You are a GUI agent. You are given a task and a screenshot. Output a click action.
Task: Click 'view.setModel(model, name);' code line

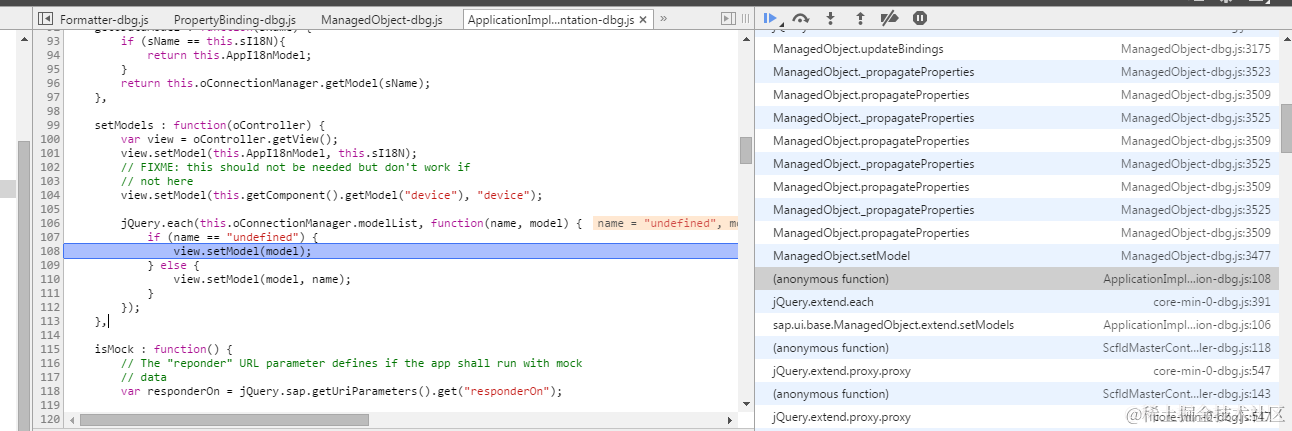pos(262,279)
